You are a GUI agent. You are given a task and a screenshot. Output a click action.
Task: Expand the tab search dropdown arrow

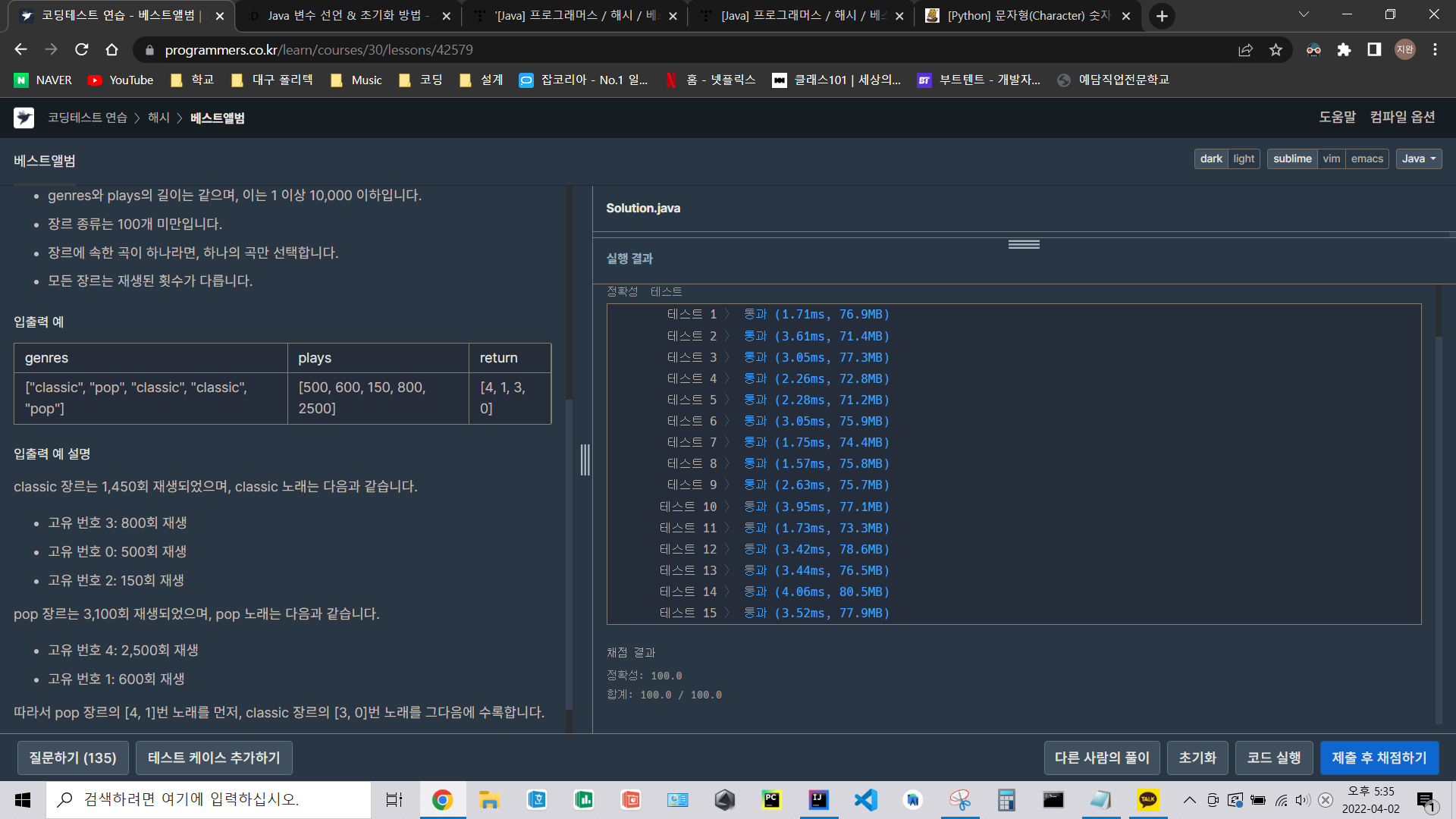1304,14
